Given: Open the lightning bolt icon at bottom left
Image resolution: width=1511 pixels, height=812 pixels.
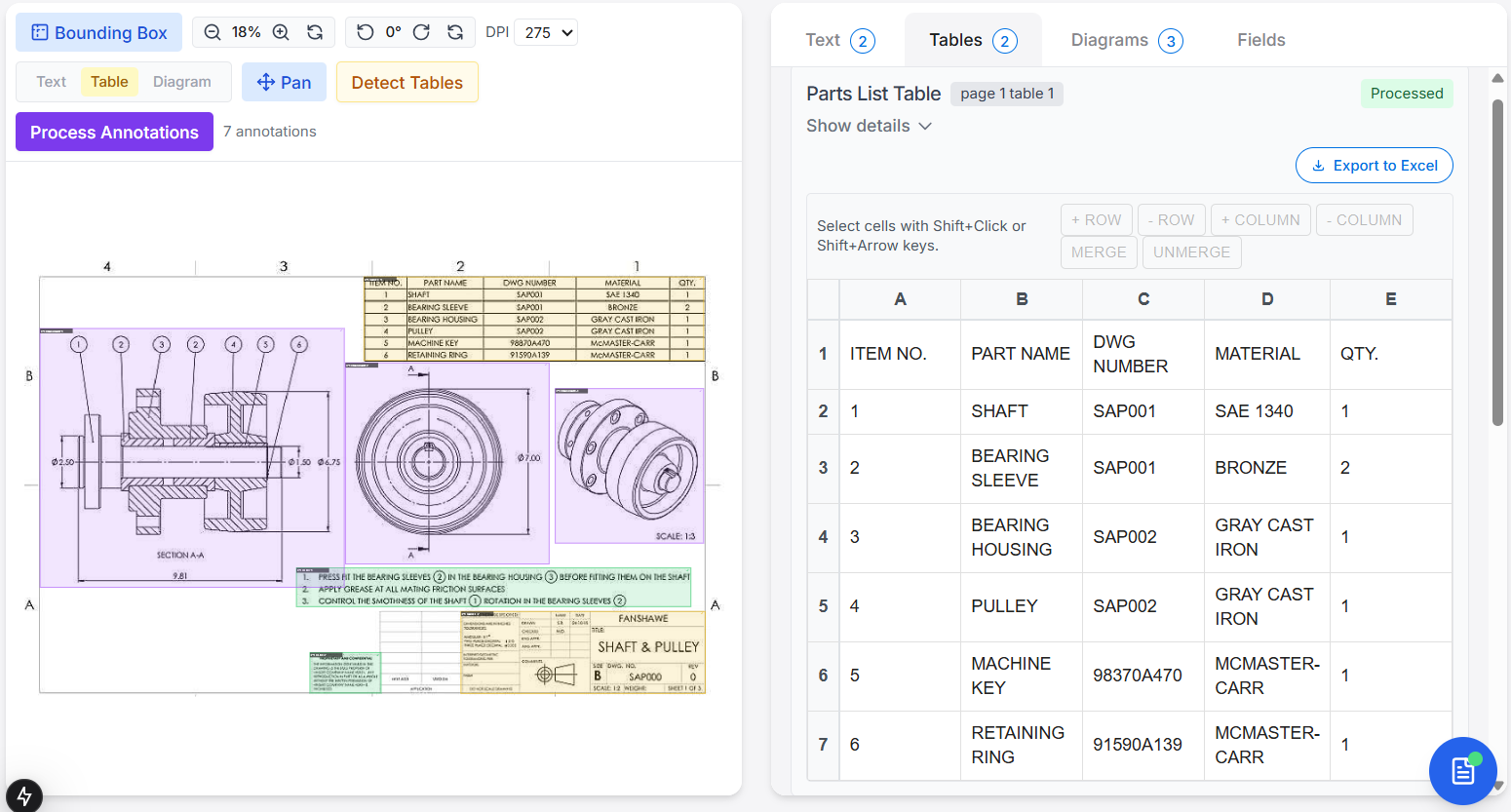Looking at the screenshot, I should click(23, 795).
